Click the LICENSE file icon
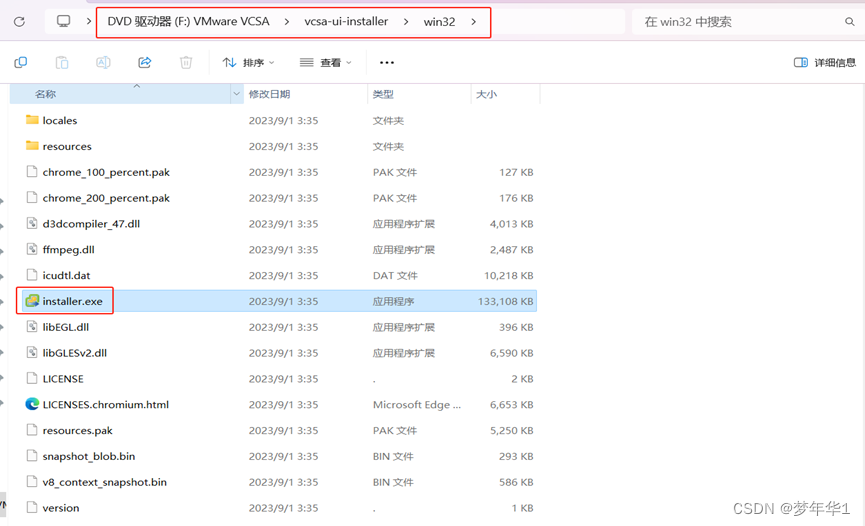 (32, 379)
